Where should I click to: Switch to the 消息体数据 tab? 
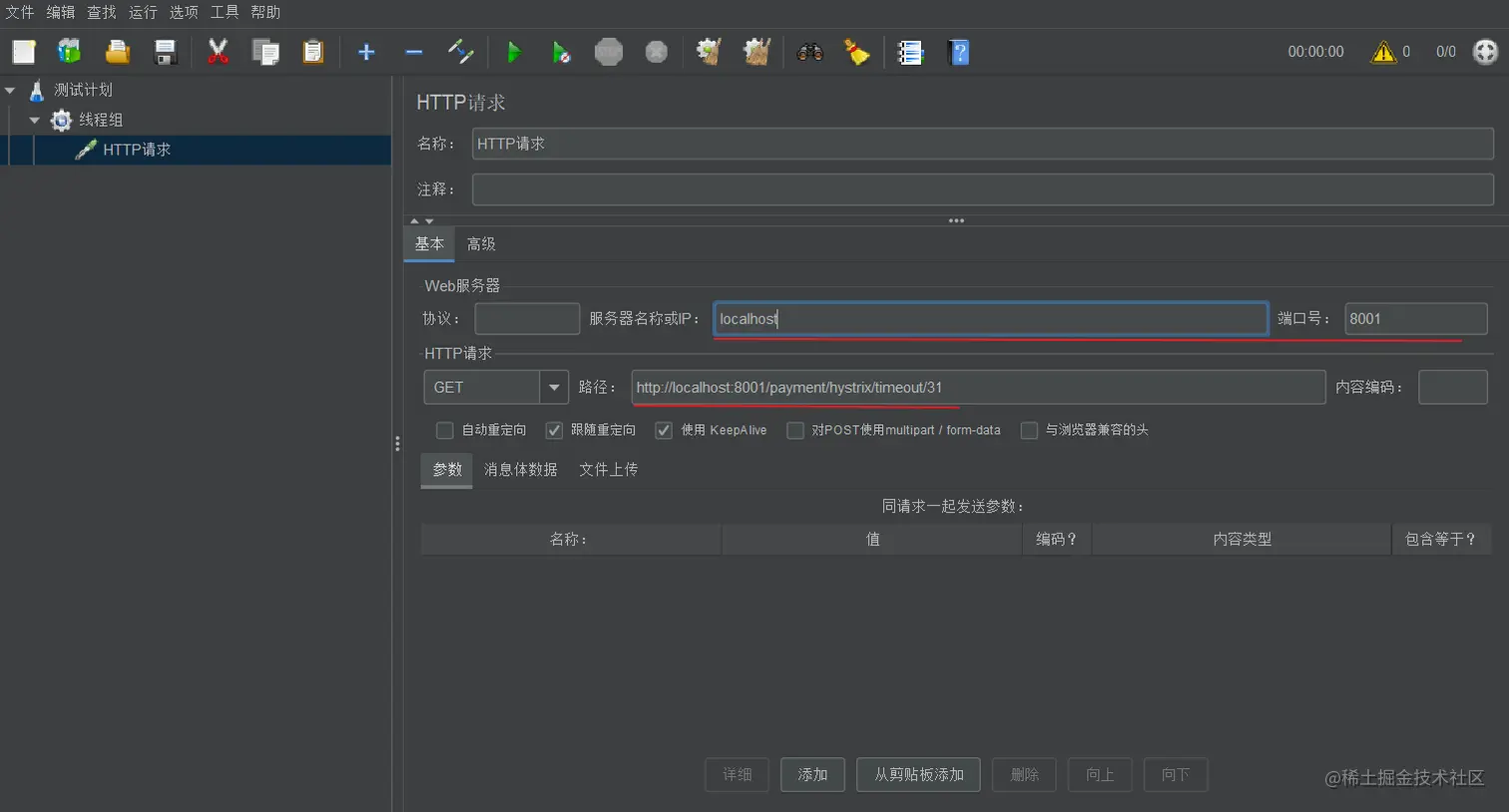[521, 469]
